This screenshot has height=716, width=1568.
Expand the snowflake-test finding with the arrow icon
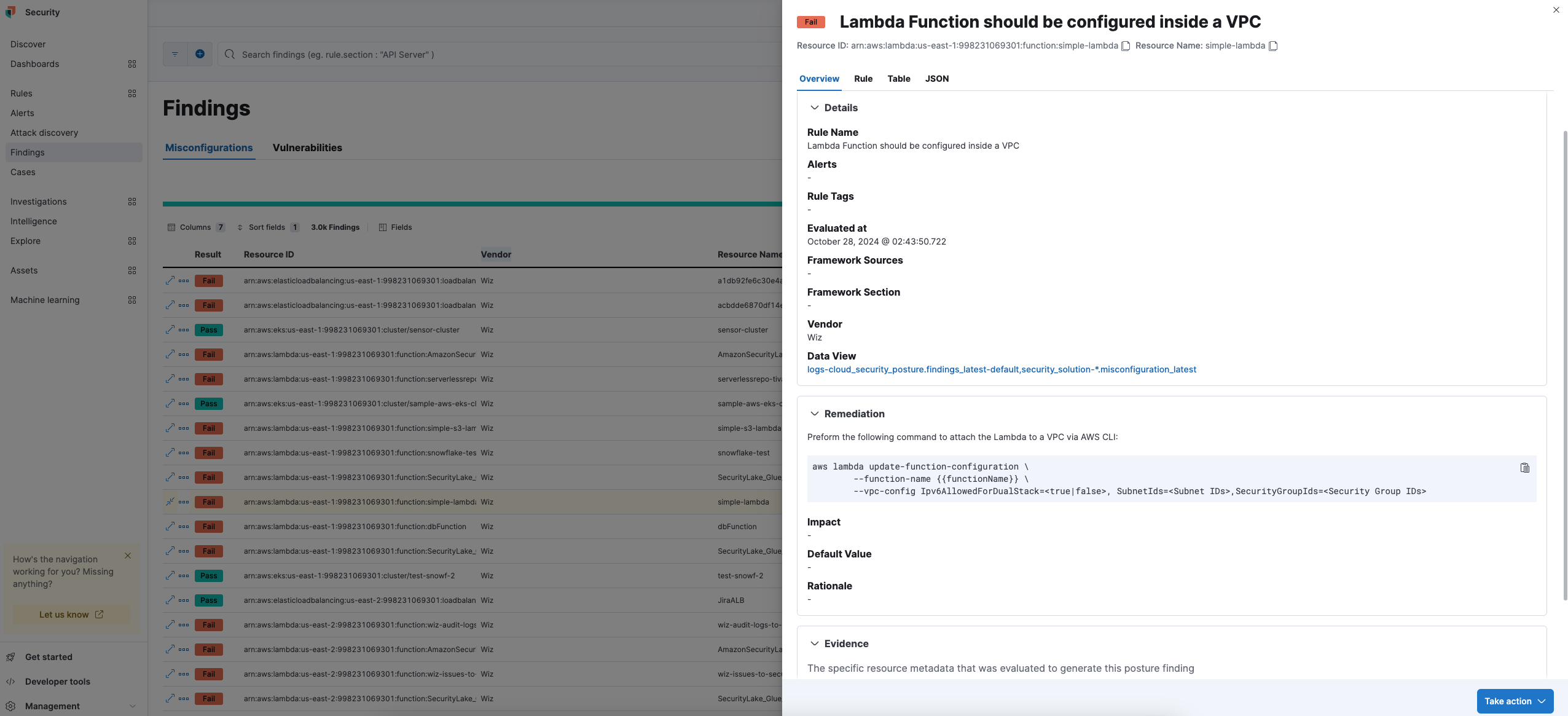(x=170, y=452)
